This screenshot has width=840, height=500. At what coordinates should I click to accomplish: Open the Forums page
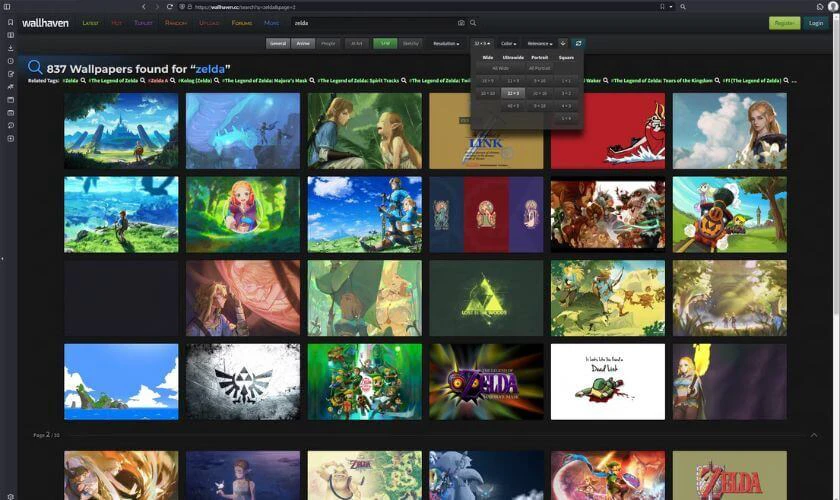pyautogui.click(x=242, y=23)
